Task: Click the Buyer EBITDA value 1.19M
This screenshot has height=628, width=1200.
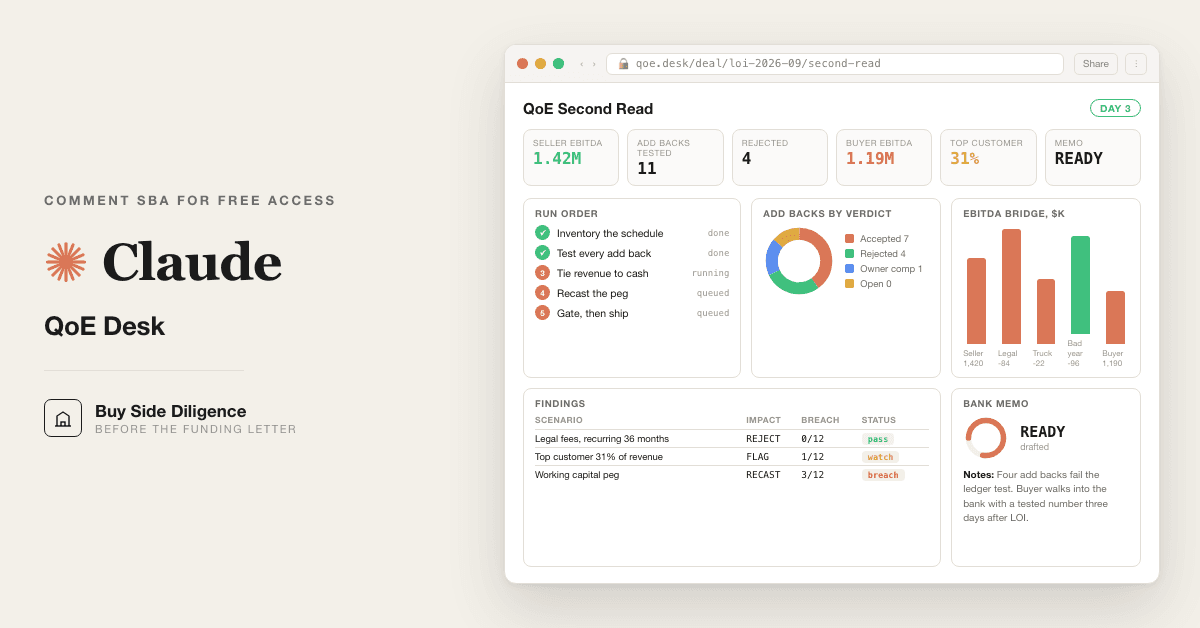Action: coord(870,159)
